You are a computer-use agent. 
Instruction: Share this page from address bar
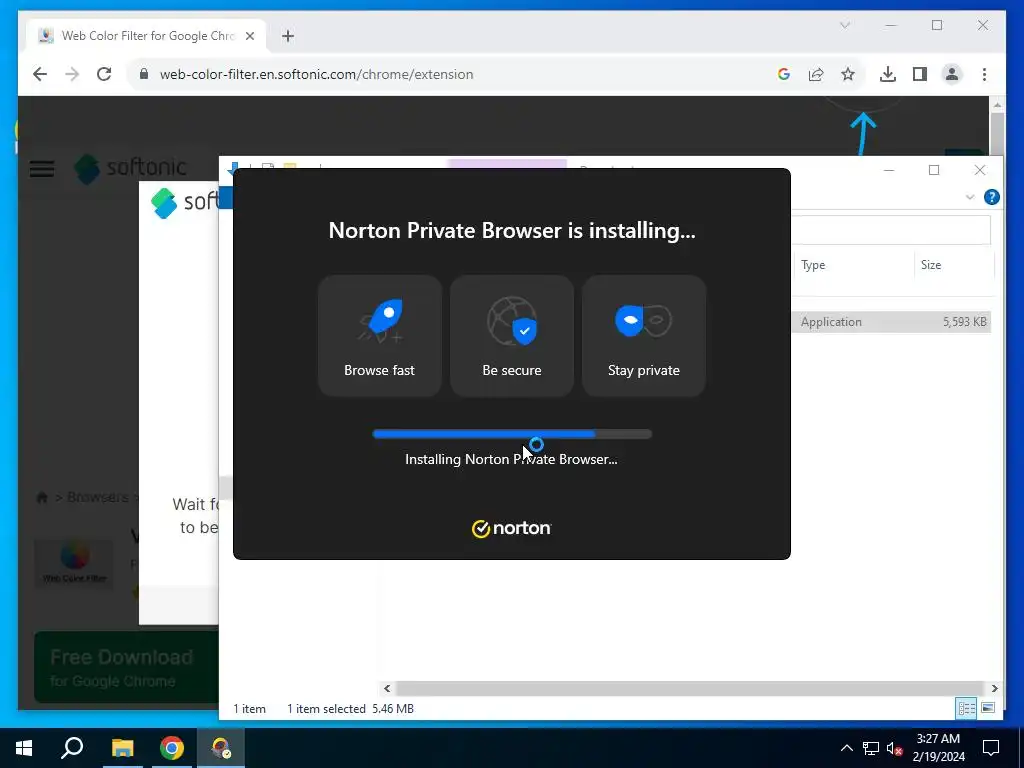click(x=816, y=74)
